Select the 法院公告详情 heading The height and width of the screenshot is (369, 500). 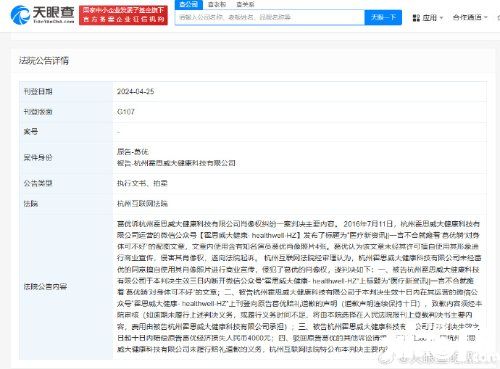tap(44, 61)
